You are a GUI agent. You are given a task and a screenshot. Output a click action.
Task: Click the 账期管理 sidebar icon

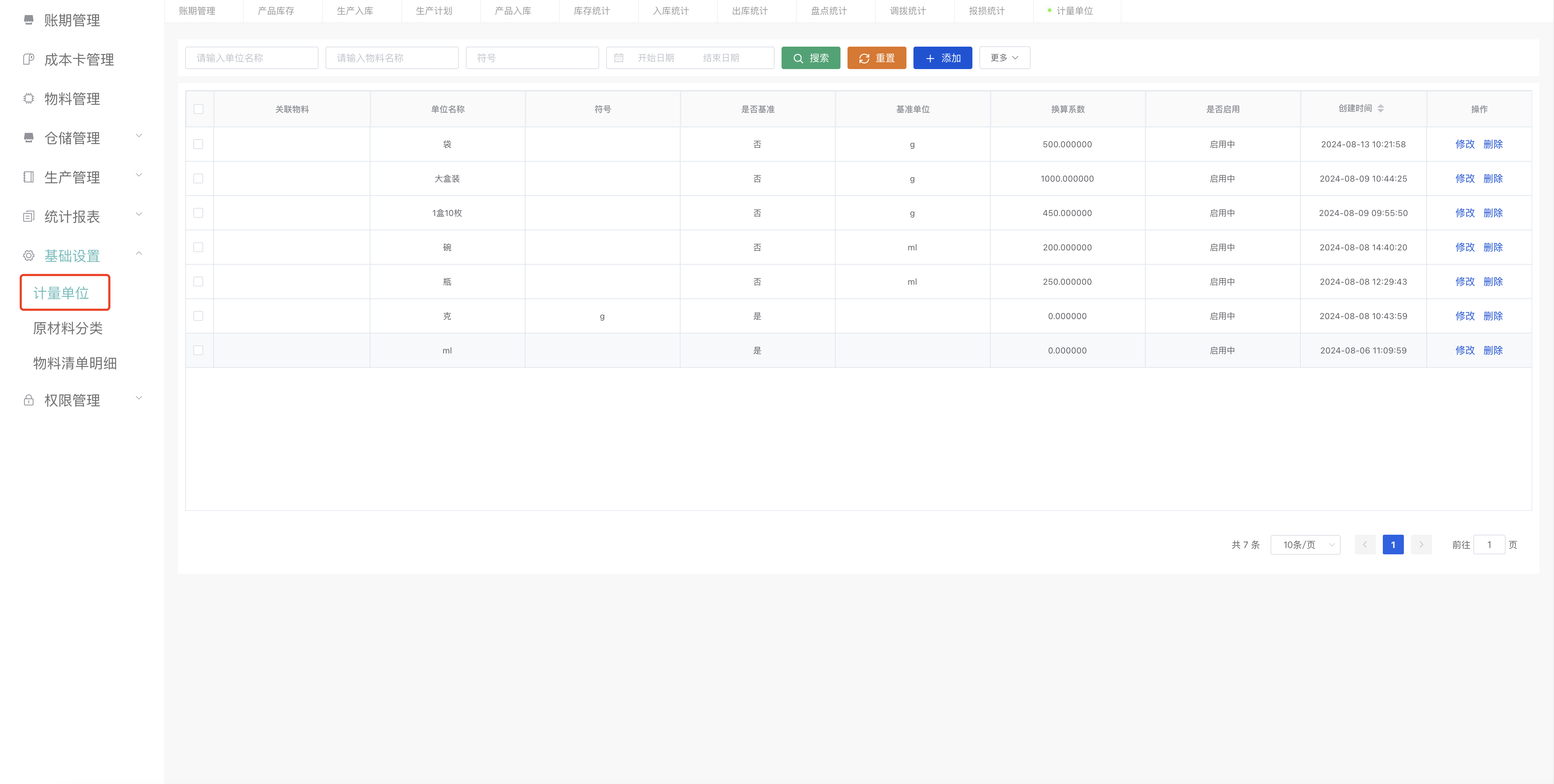[x=28, y=20]
